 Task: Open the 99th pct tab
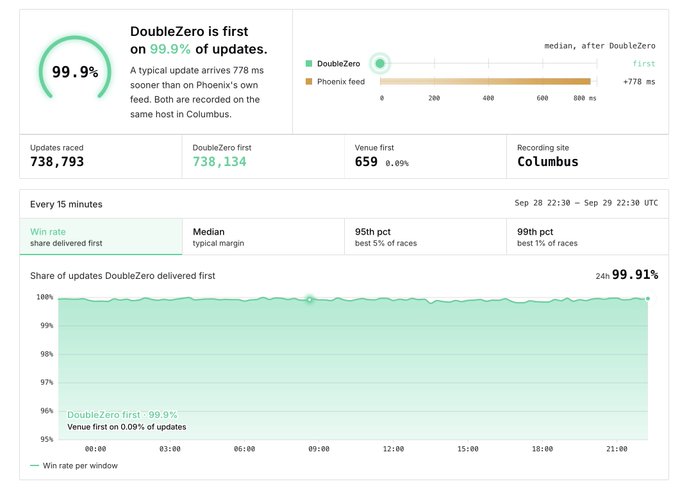click(x=587, y=237)
